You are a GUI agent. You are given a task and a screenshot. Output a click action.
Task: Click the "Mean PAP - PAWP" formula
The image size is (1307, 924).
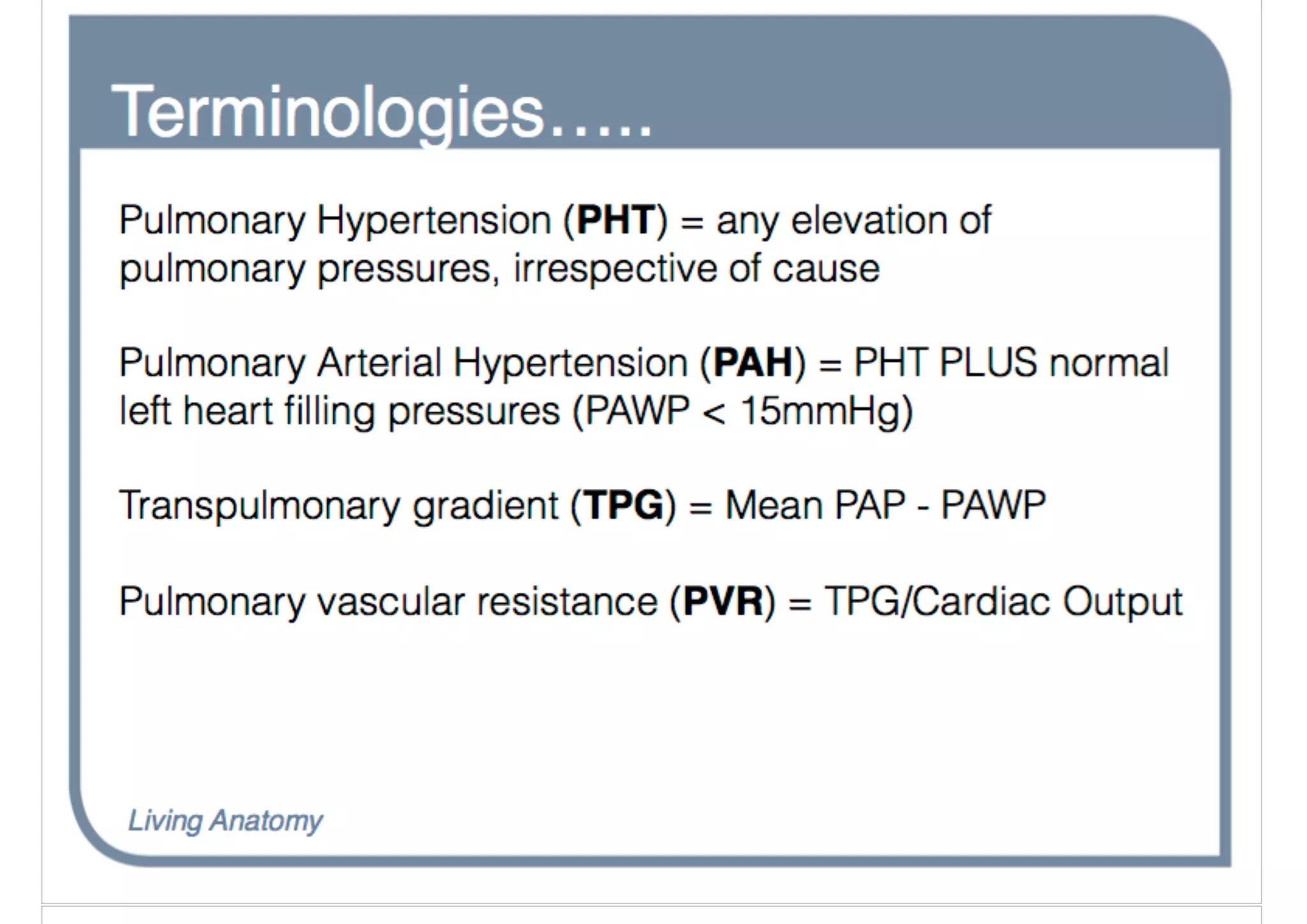coord(885,506)
